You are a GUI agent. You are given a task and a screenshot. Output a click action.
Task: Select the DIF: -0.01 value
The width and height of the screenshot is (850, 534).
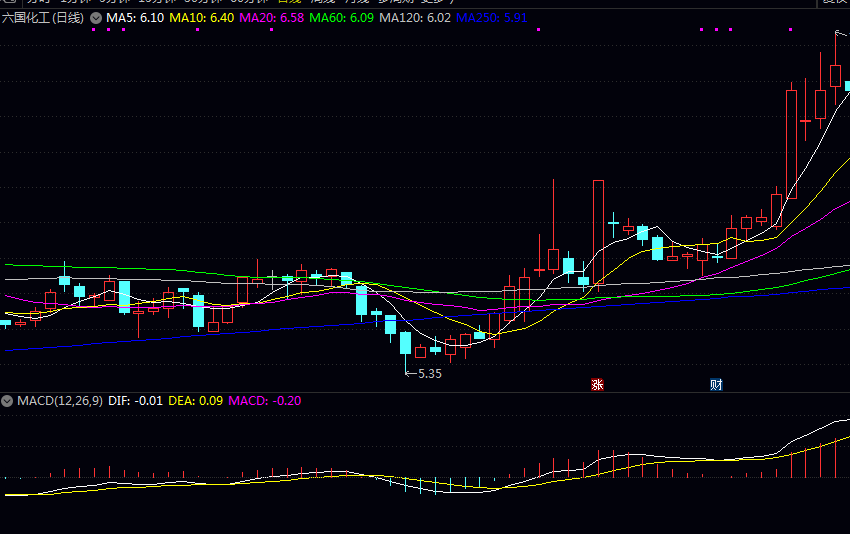[136, 401]
